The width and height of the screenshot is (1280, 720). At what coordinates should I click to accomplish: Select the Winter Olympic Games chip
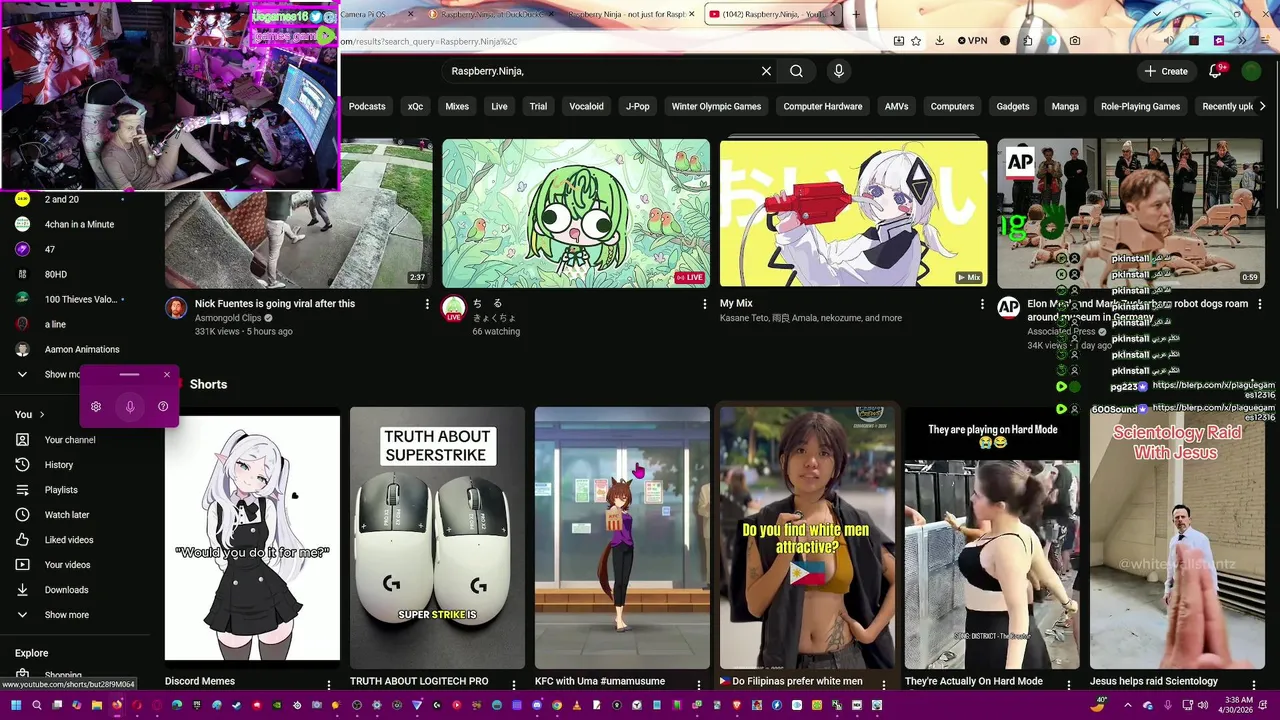click(716, 106)
